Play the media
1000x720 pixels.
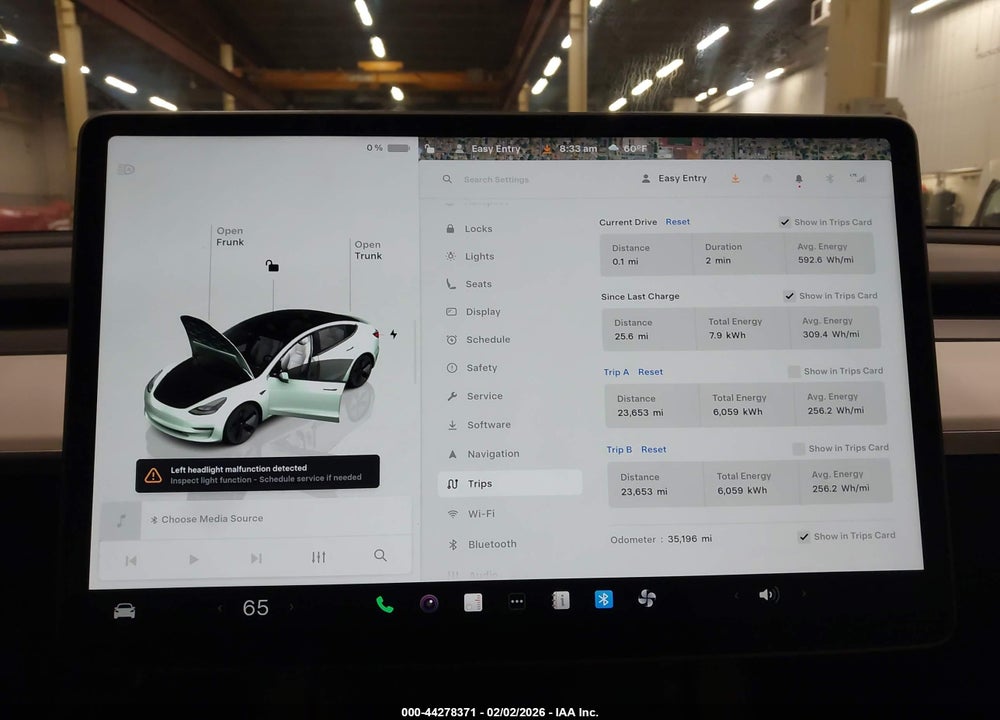pos(193,559)
